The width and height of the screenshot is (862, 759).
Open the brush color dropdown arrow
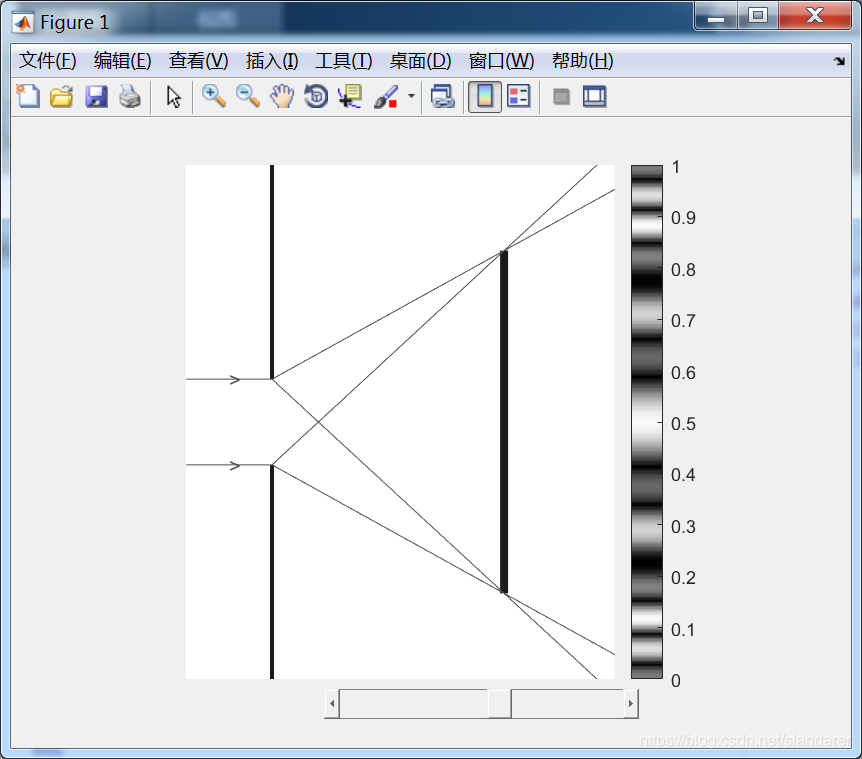coord(411,96)
